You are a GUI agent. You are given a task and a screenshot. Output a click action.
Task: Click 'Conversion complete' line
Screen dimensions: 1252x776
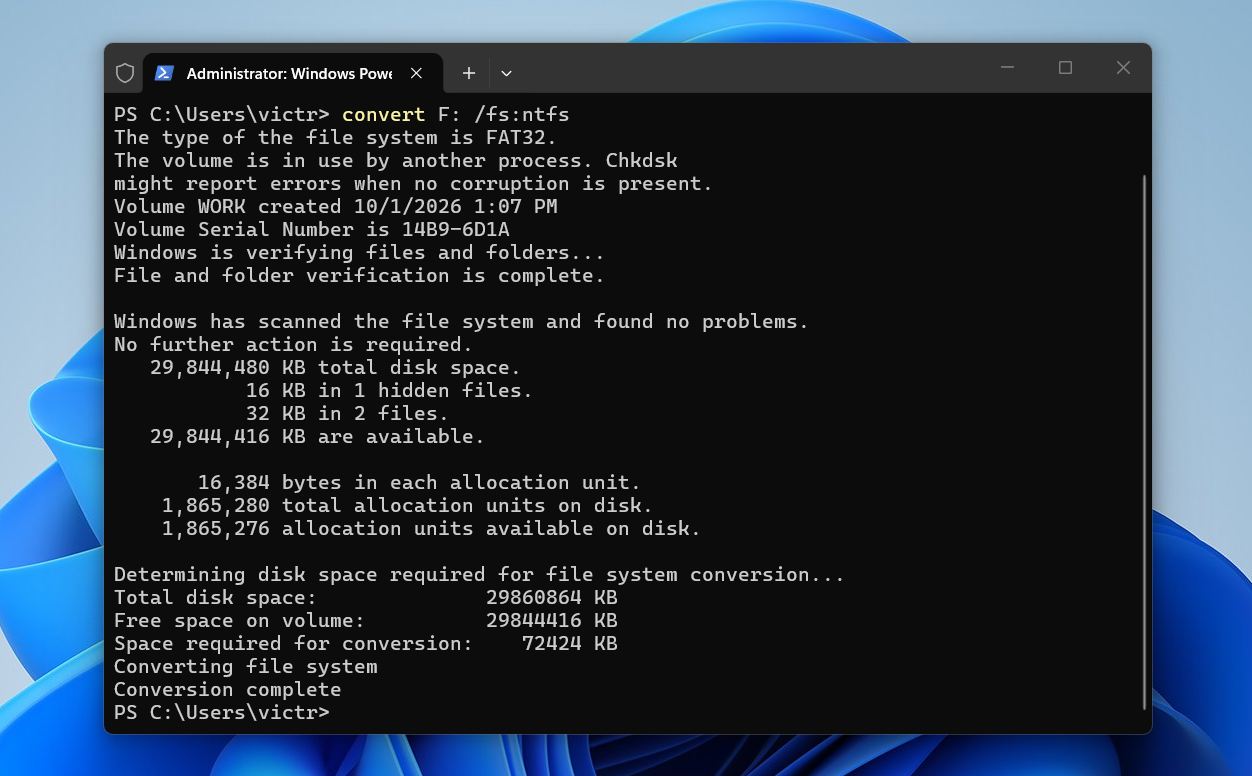[x=227, y=690]
